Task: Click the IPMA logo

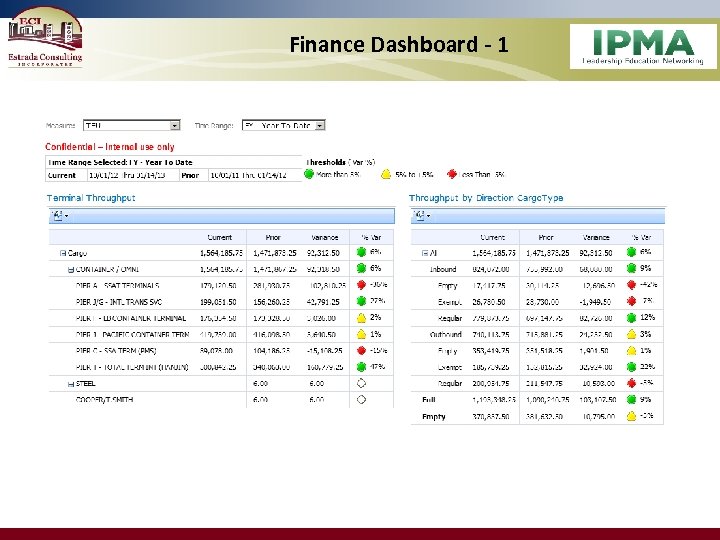Action: pos(643,46)
